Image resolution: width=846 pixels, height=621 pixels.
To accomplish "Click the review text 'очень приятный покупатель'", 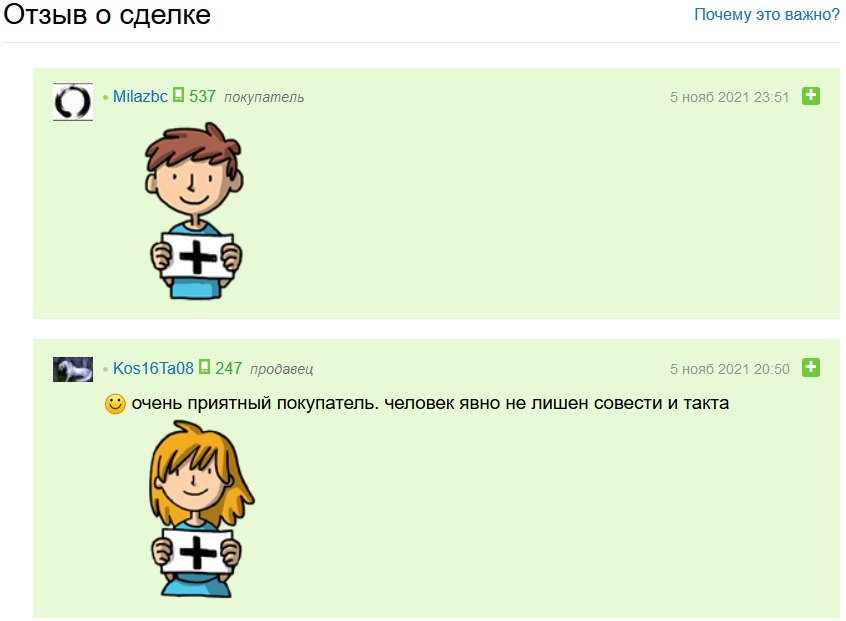I will (x=255, y=404).
